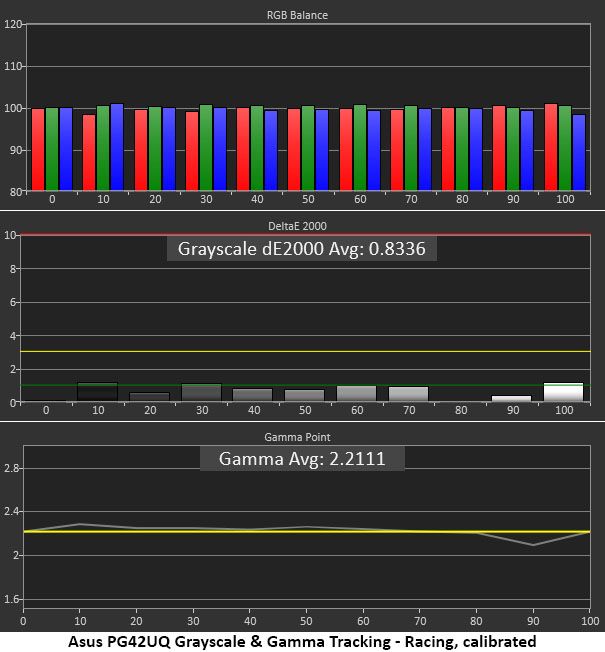The width and height of the screenshot is (605, 652).
Task: Select the DeltaE bar at 60
Action: pyautogui.click(x=356, y=394)
